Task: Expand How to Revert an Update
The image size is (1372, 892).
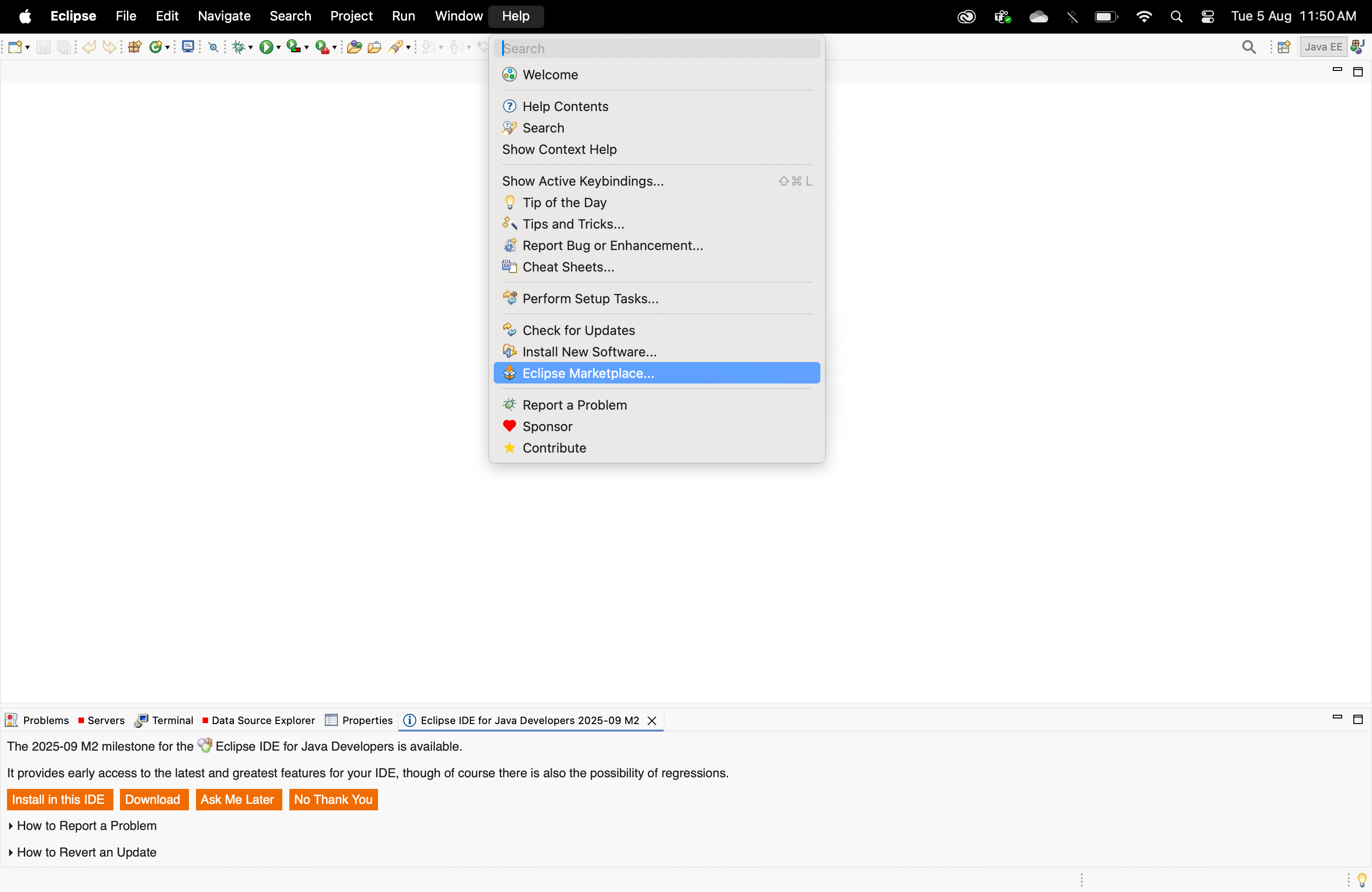Action: pyautogui.click(x=83, y=852)
